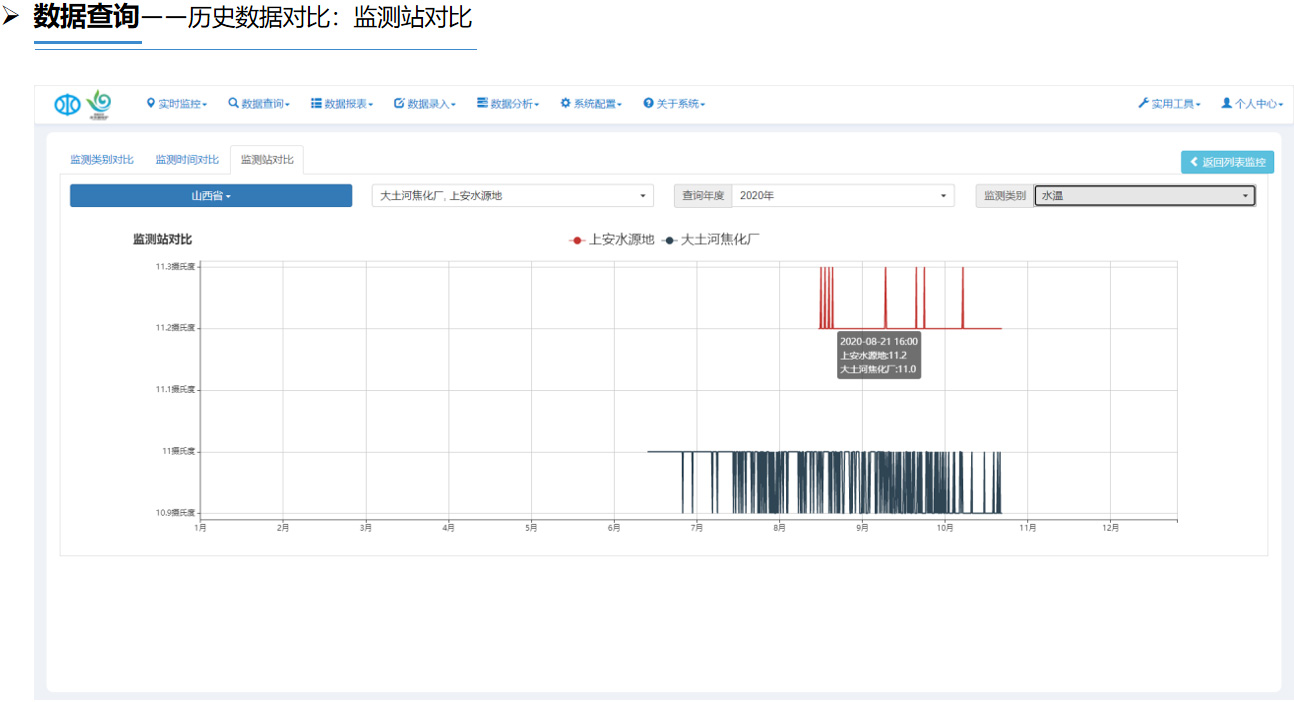The width and height of the screenshot is (1294, 702).
Task: Click the 11.3摄氏度 y-axis label
Action: (x=175, y=266)
